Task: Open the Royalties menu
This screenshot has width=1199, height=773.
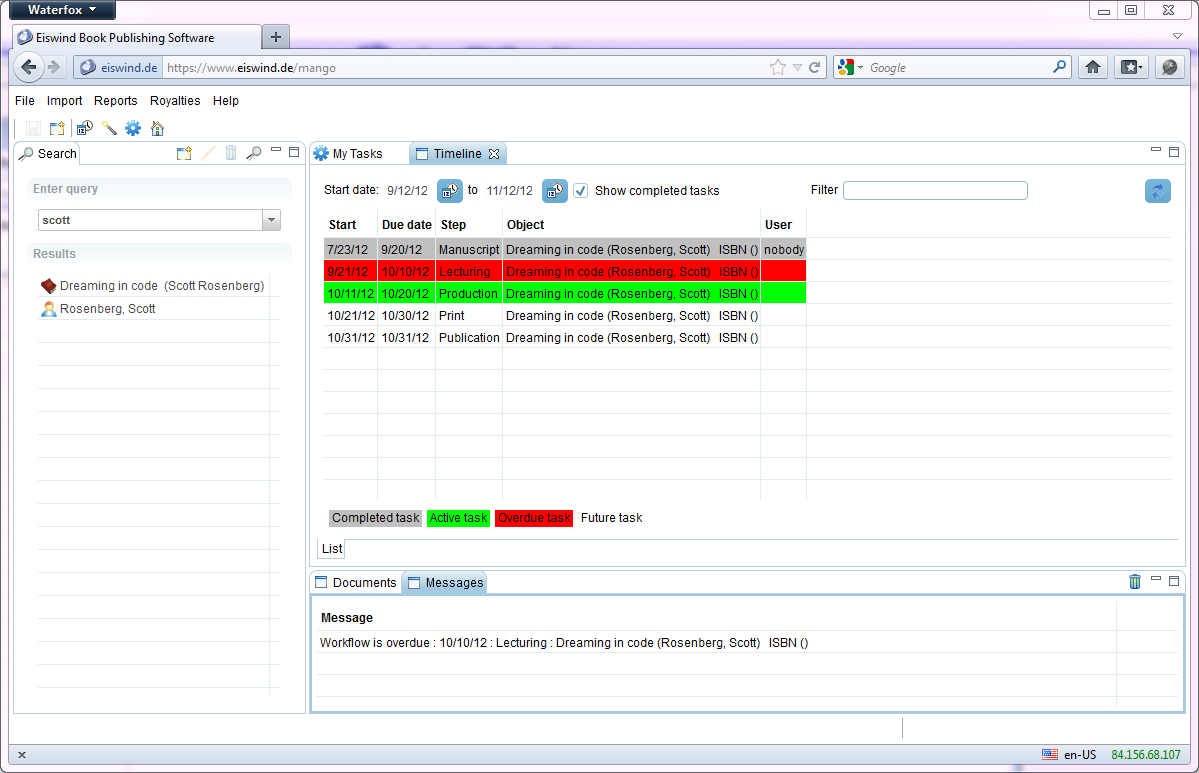Action: point(175,100)
